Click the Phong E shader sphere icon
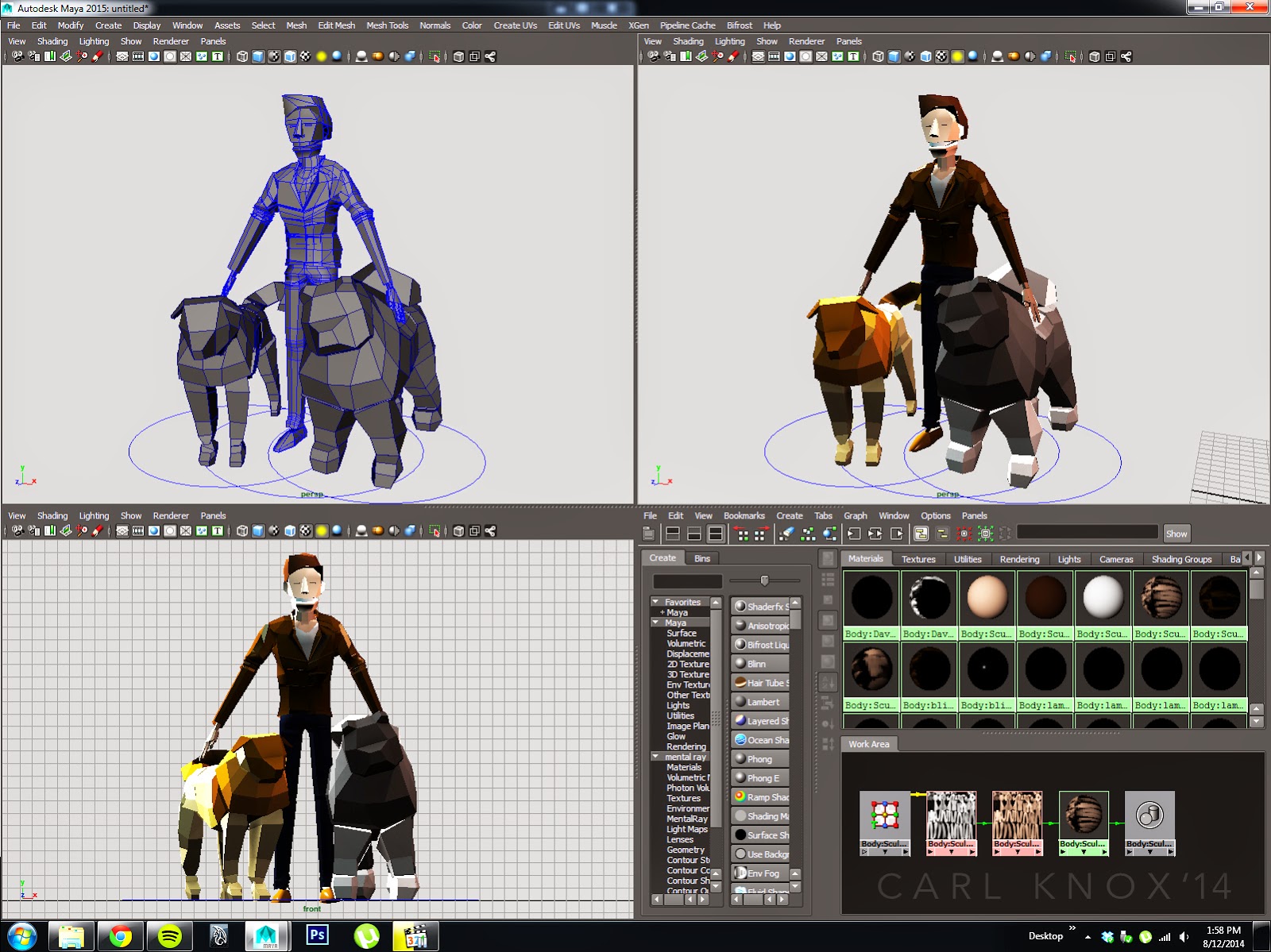Image resolution: width=1271 pixels, height=952 pixels. click(x=740, y=778)
